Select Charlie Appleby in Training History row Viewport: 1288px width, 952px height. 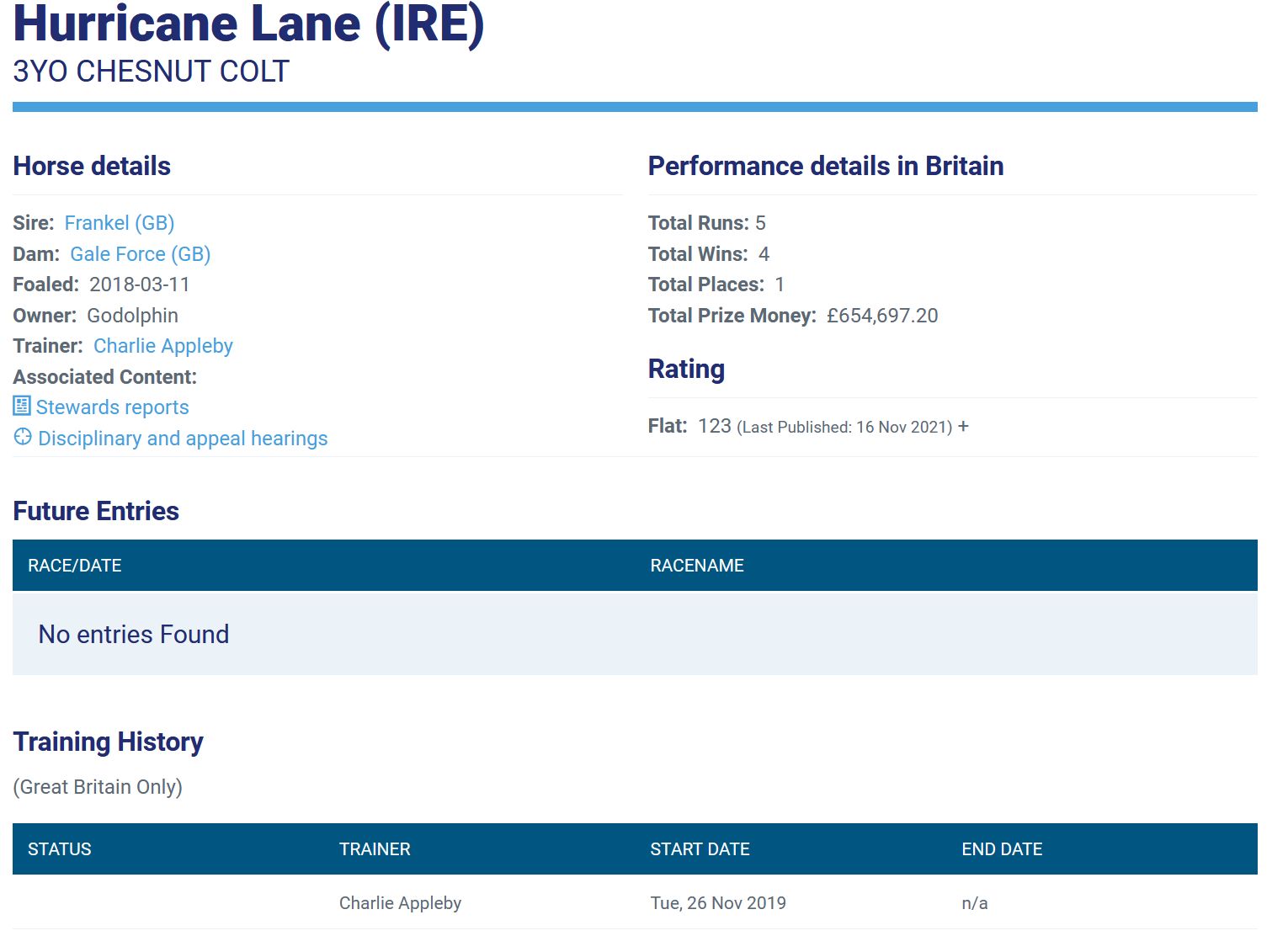(x=400, y=903)
